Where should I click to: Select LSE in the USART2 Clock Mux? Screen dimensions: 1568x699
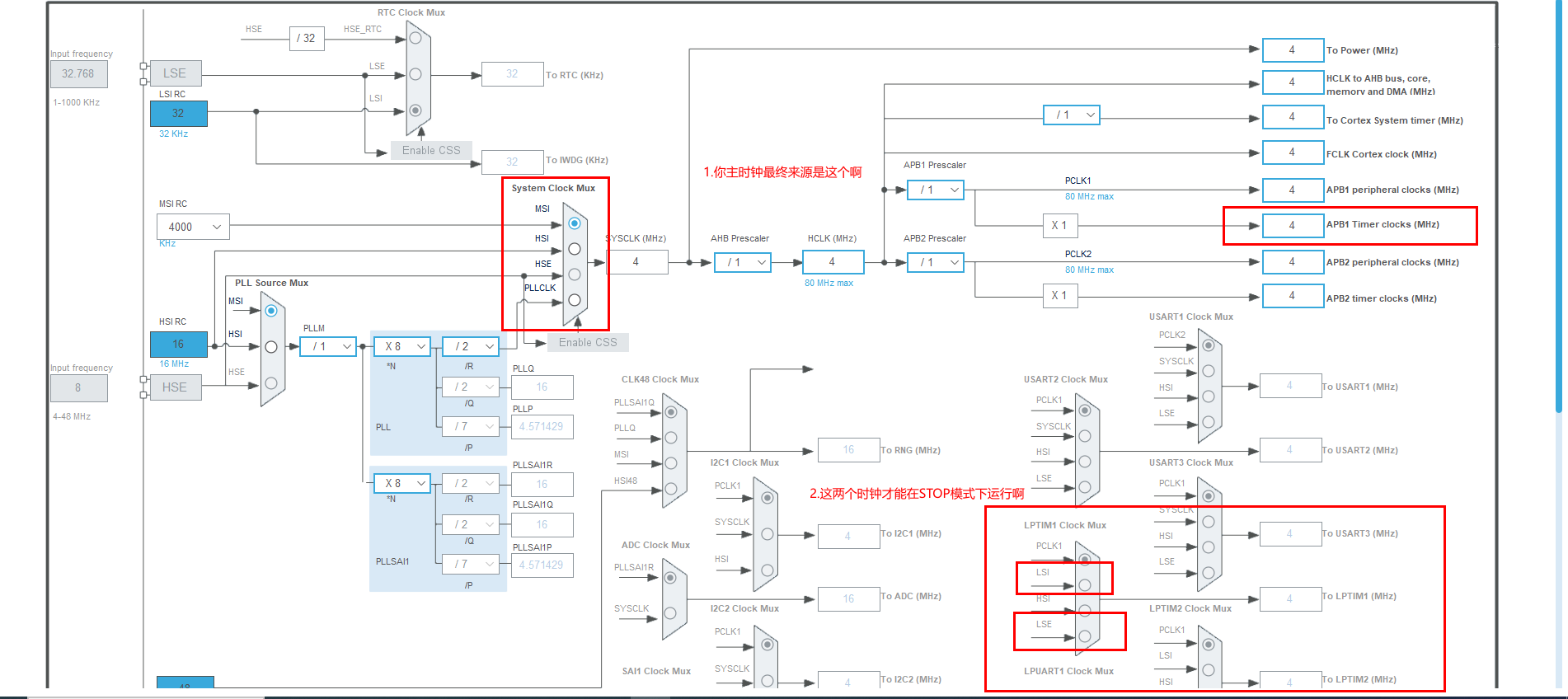(1085, 487)
